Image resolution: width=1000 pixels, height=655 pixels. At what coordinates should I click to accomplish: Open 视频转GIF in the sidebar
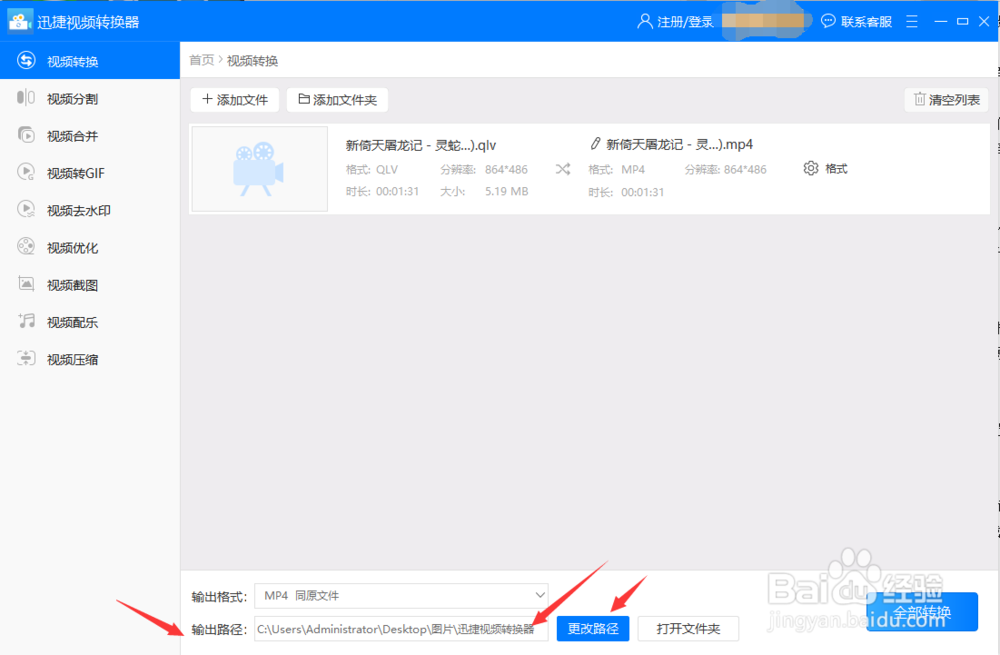click(89, 173)
